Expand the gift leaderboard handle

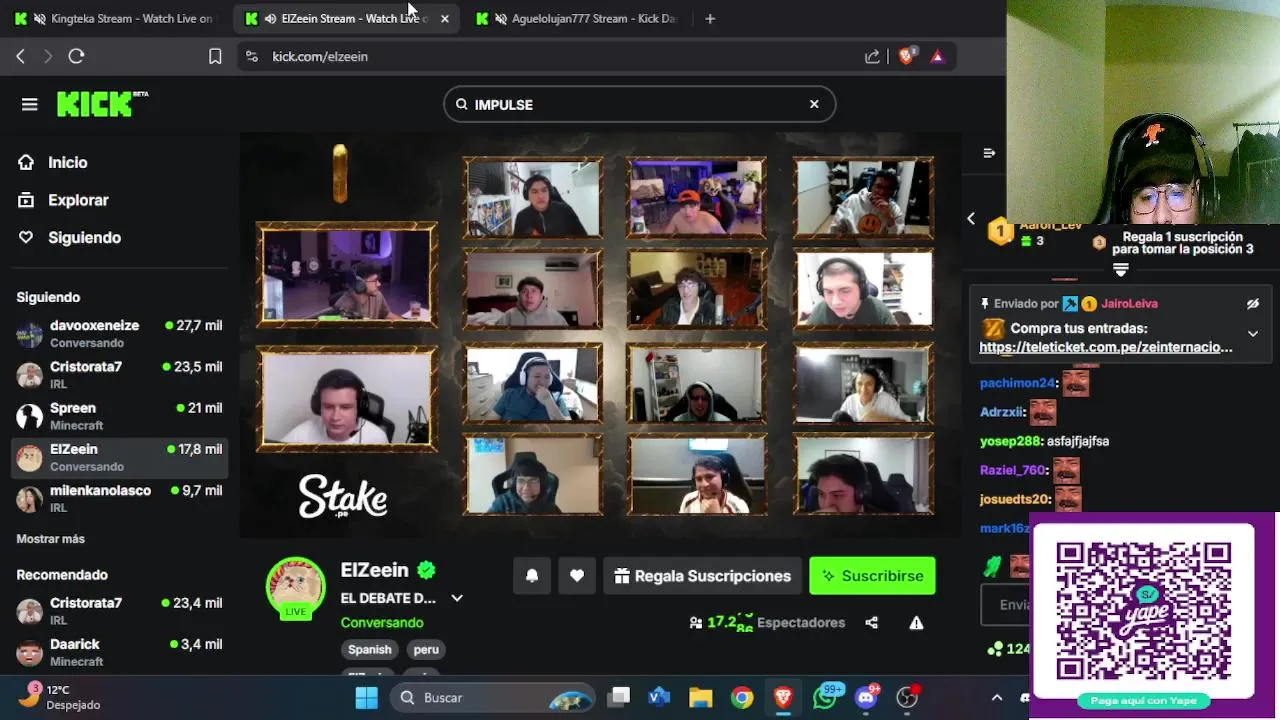(x=1120, y=271)
